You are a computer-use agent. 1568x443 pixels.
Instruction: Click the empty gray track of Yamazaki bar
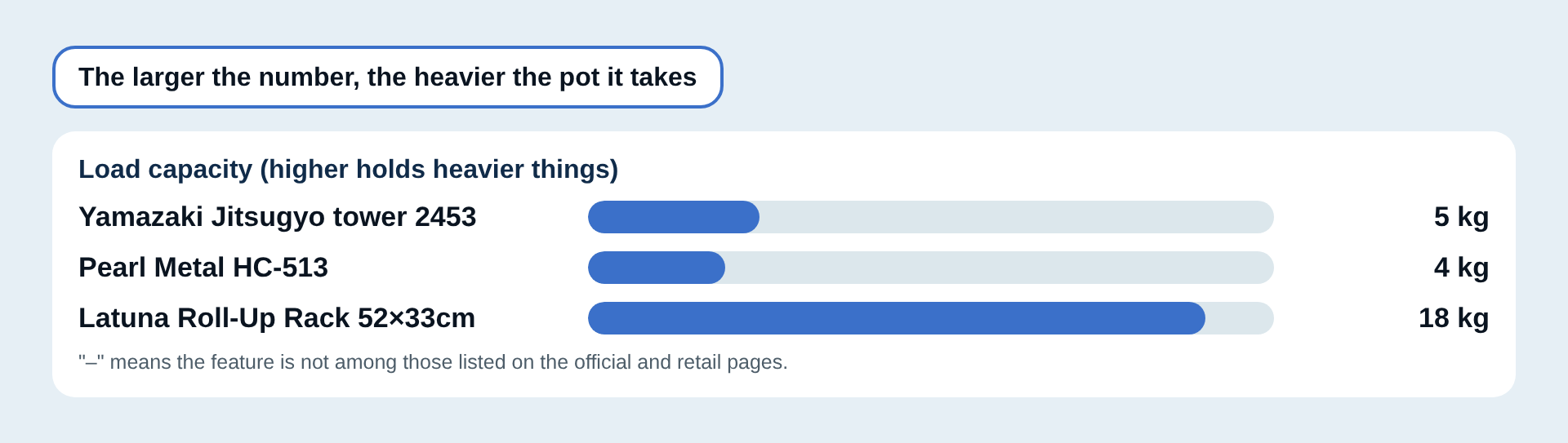(1017, 217)
